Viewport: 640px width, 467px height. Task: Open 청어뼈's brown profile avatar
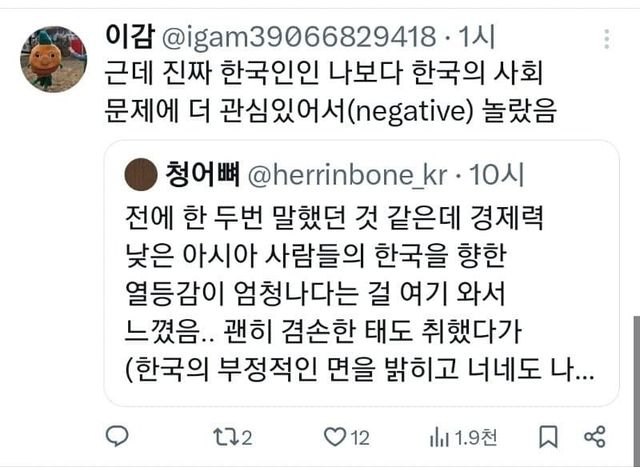141,174
